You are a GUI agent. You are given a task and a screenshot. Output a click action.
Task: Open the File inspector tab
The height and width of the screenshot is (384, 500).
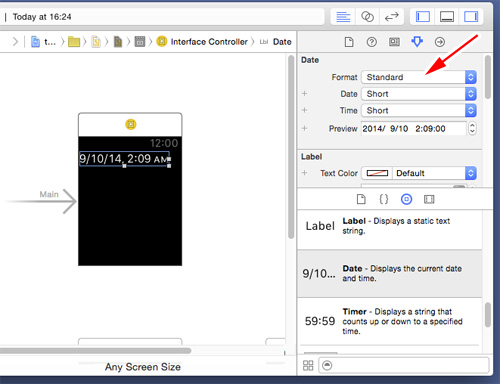pos(349,42)
